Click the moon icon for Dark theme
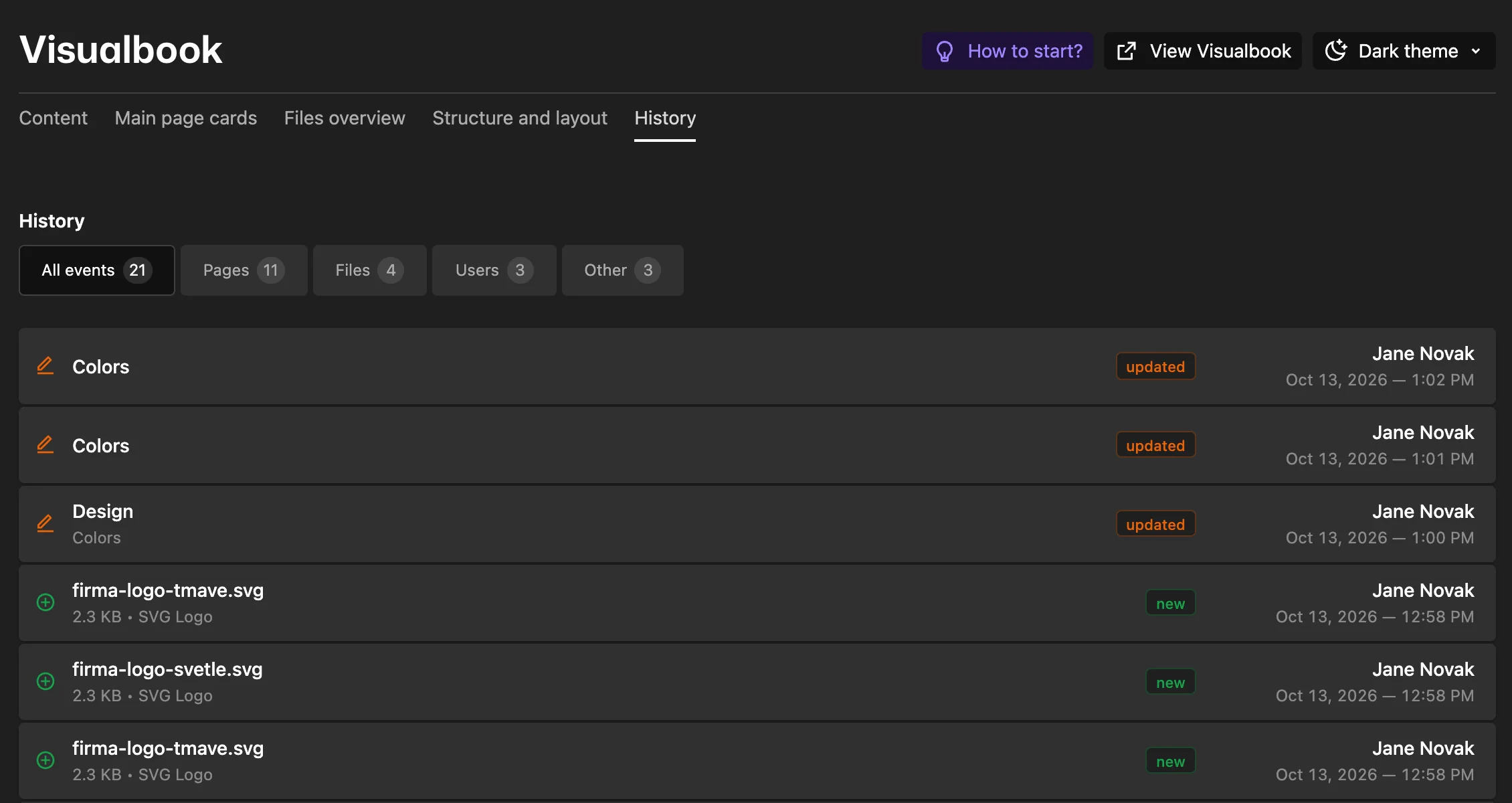1512x803 pixels. tap(1336, 51)
